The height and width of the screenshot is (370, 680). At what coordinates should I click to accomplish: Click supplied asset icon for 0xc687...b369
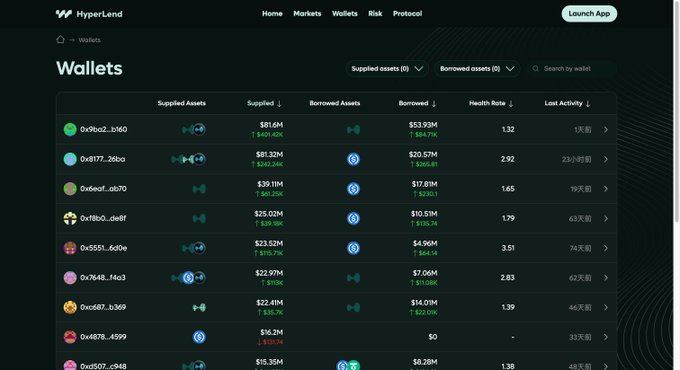[x=199, y=308]
